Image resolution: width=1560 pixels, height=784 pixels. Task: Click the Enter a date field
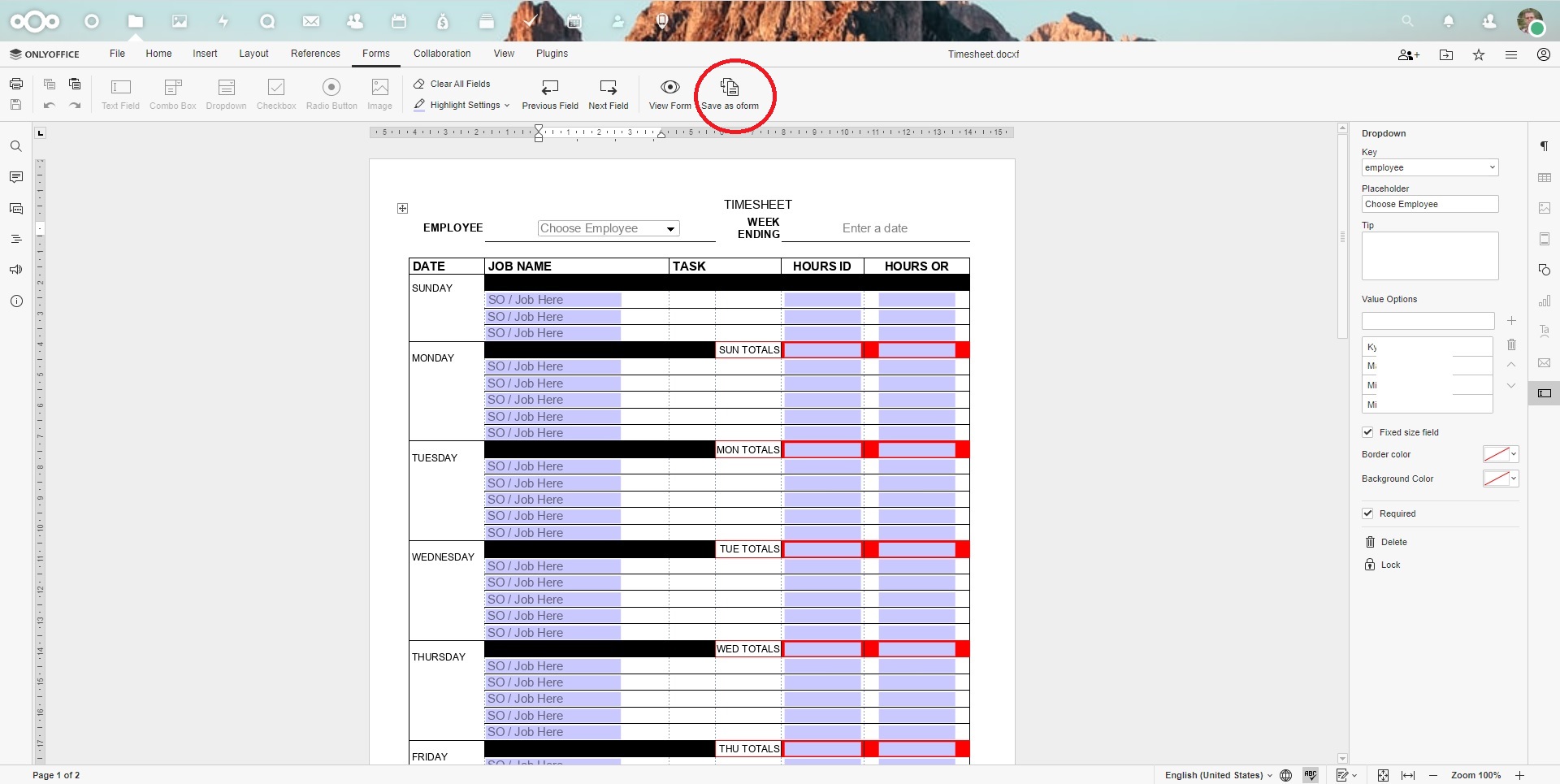click(x=875, y=228)
